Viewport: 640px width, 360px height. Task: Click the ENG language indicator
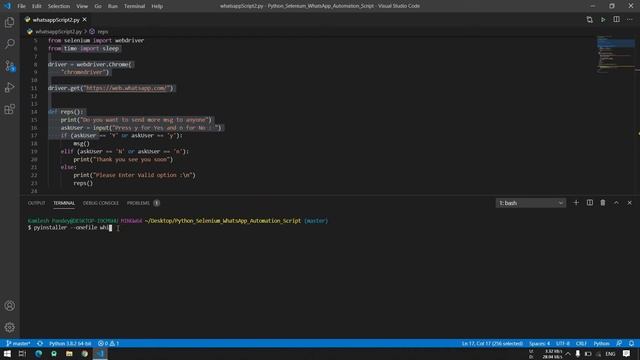[610, 353]
